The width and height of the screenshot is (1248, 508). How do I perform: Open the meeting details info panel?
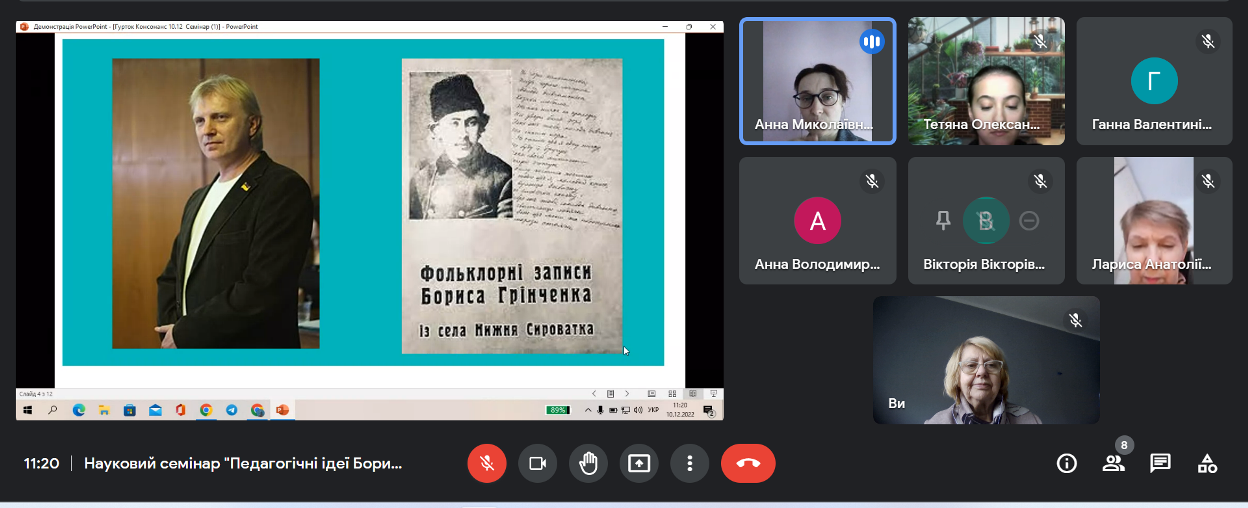coord(1067,463)
